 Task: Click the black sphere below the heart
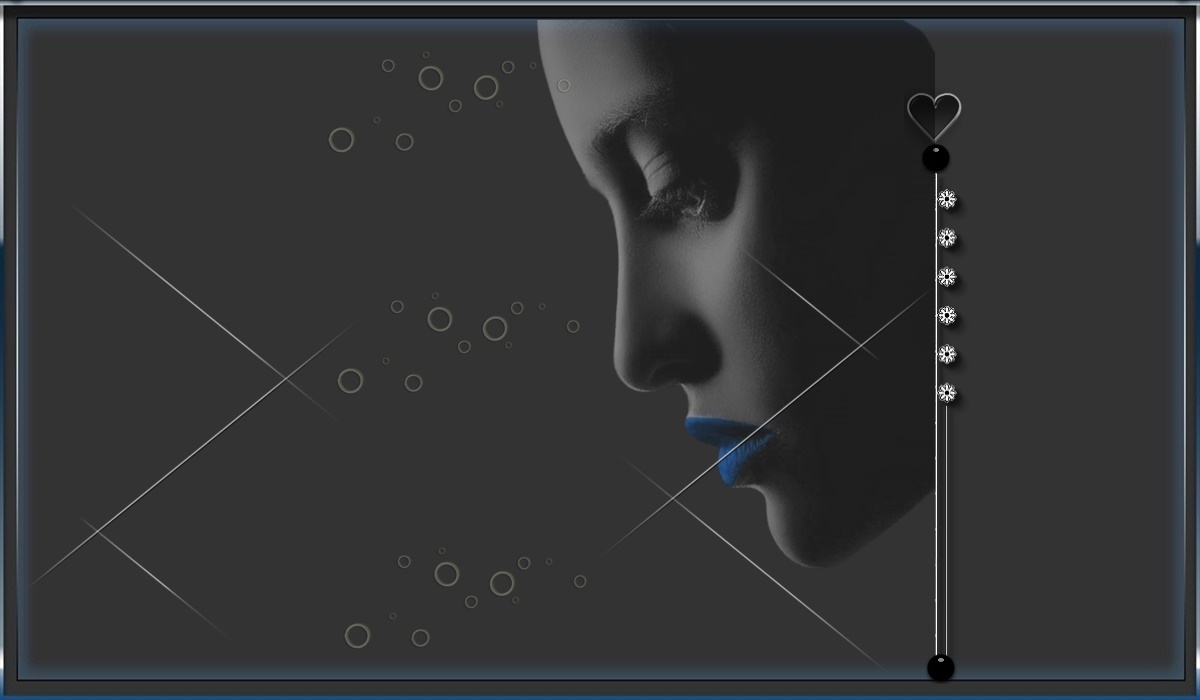(x=935, y=158)
